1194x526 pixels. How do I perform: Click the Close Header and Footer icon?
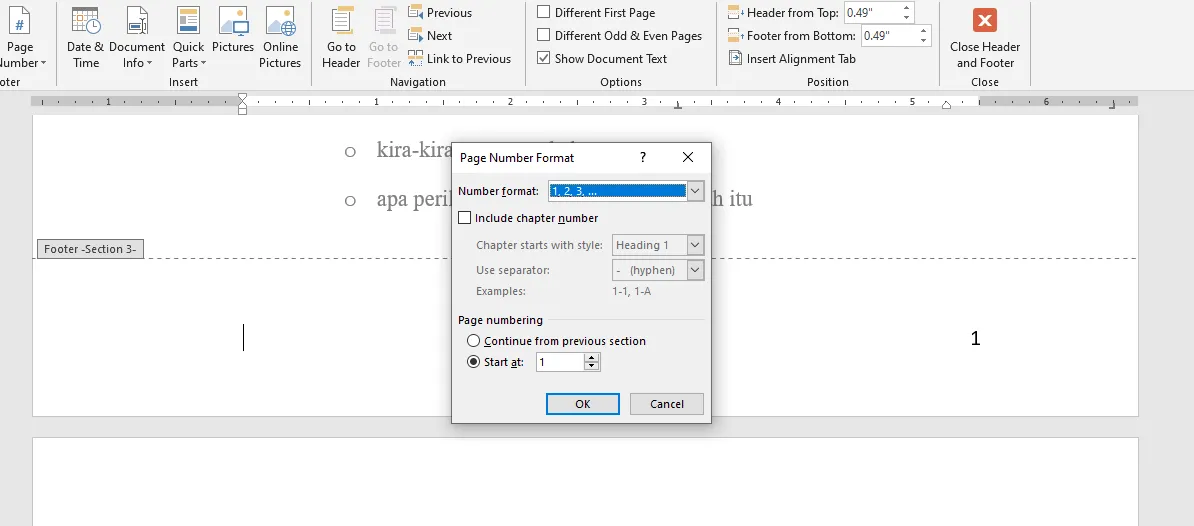click(985, 21)
